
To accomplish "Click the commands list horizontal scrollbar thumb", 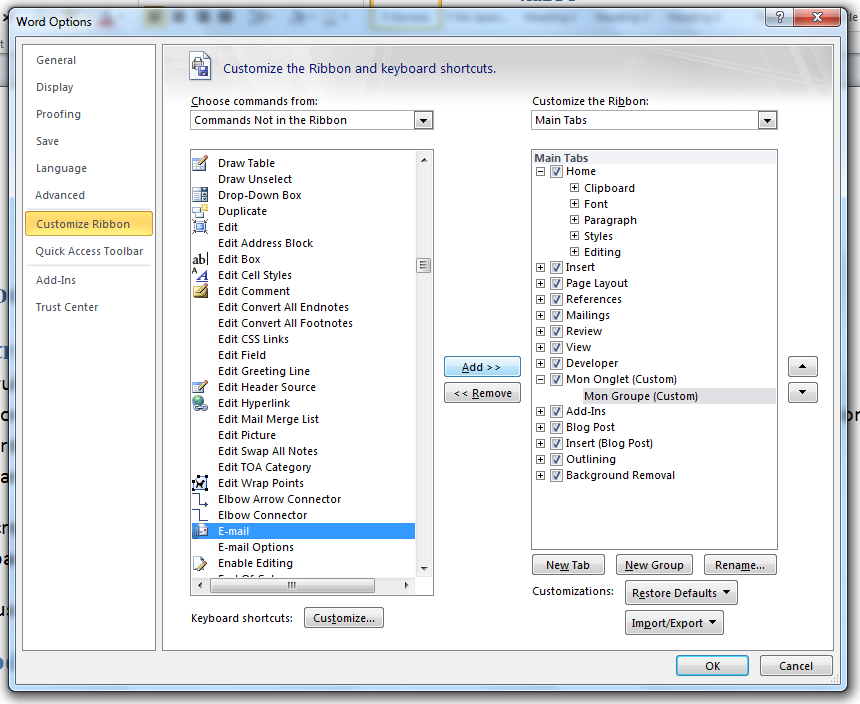I will pos(292,586).
